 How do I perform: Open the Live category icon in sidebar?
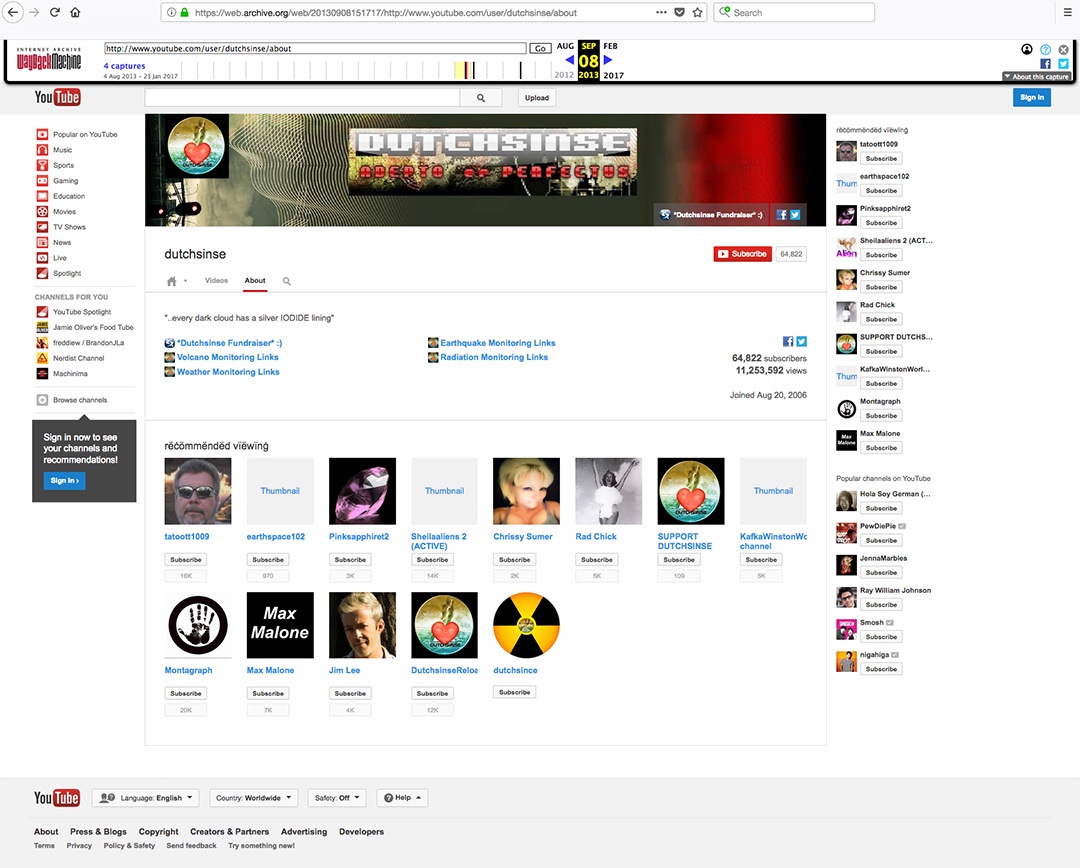(x=42, y=258)
